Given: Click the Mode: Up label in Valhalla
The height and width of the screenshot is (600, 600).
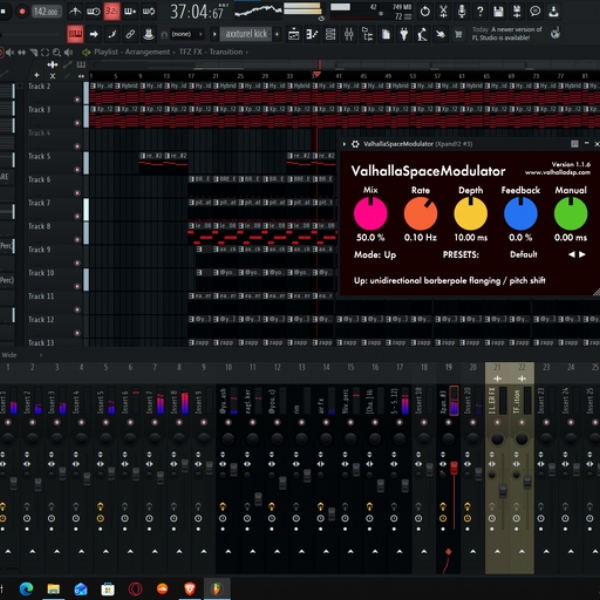Looking at the screenshot, I should coord(375,255).
